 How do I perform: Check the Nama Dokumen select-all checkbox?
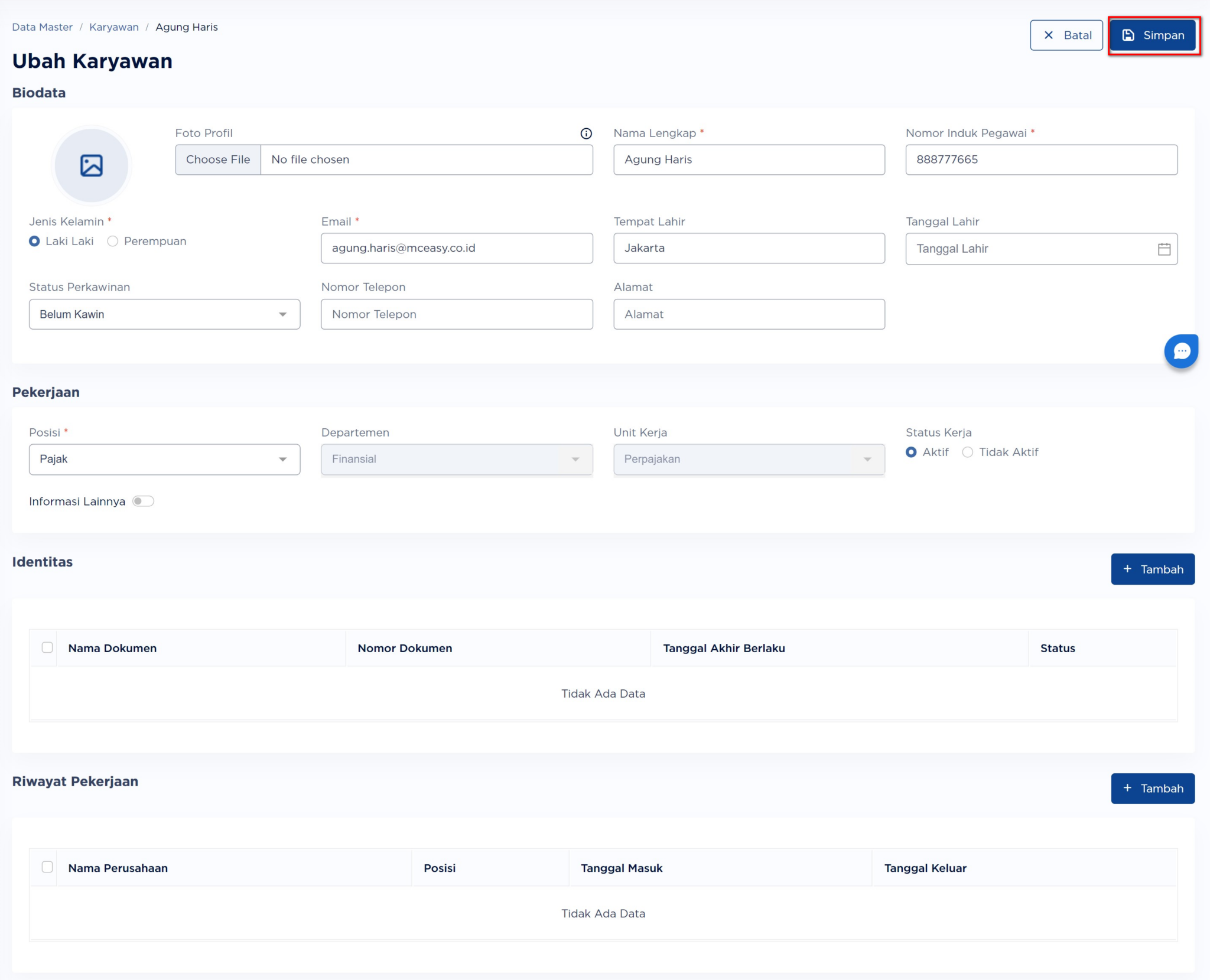pyautogui.click(x=47, y=647)
